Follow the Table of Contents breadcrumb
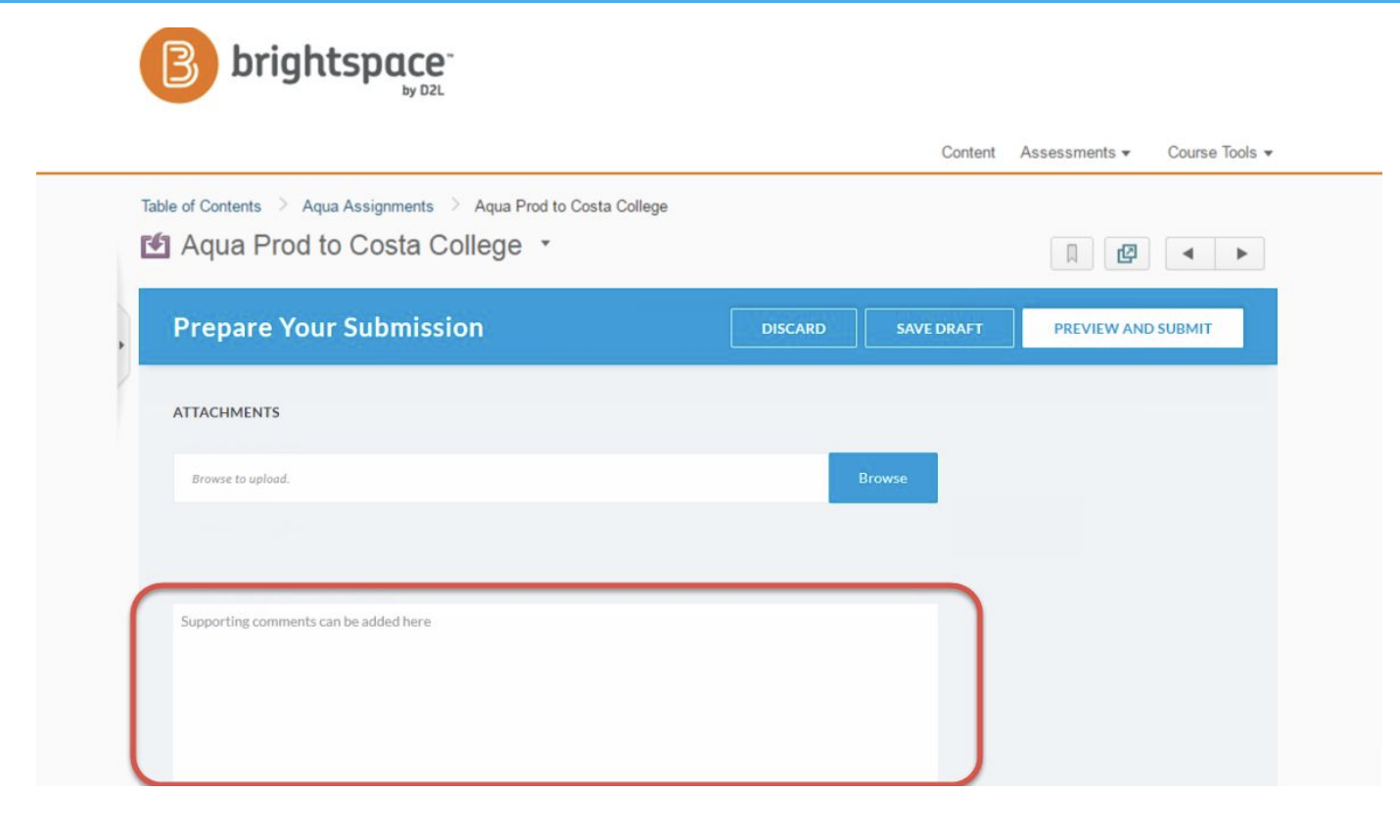The height and width of the screenshot is (840, 1400). coord(201,207)
